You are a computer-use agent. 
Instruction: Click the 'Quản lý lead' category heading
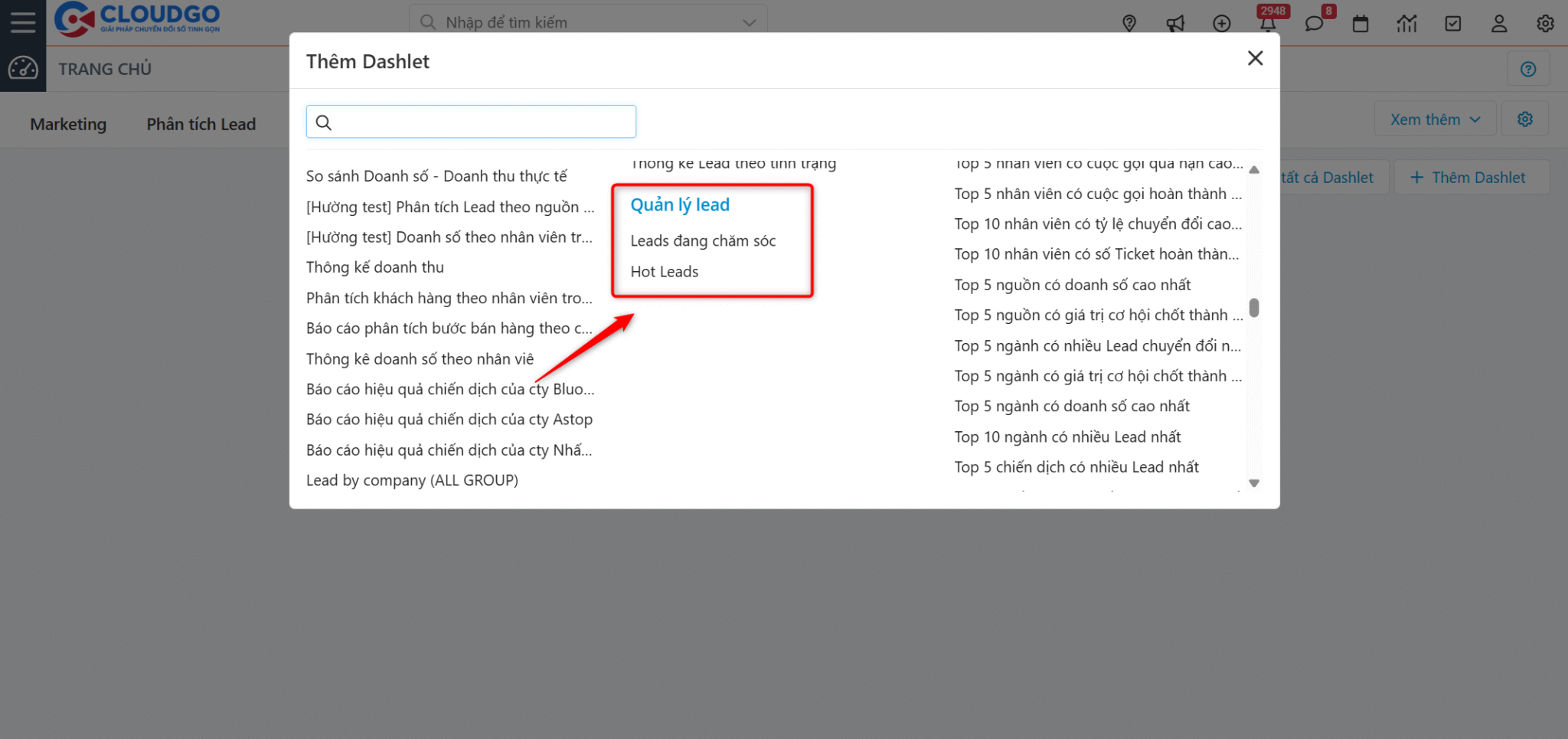(x=680, y=204)
